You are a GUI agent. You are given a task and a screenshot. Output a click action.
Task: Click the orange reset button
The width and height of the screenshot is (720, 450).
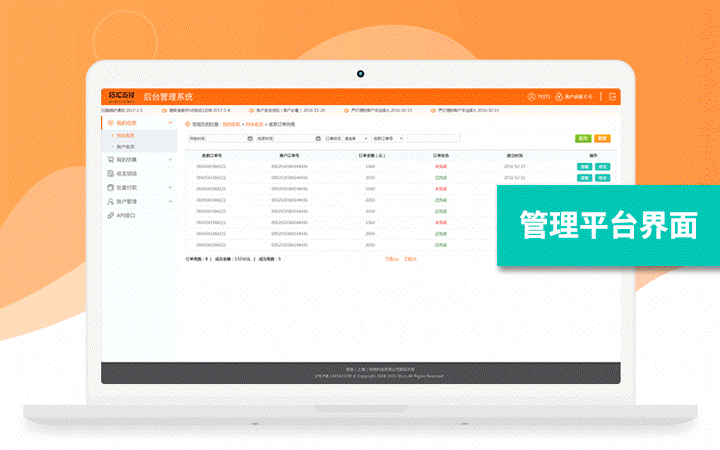pos(602,138)
